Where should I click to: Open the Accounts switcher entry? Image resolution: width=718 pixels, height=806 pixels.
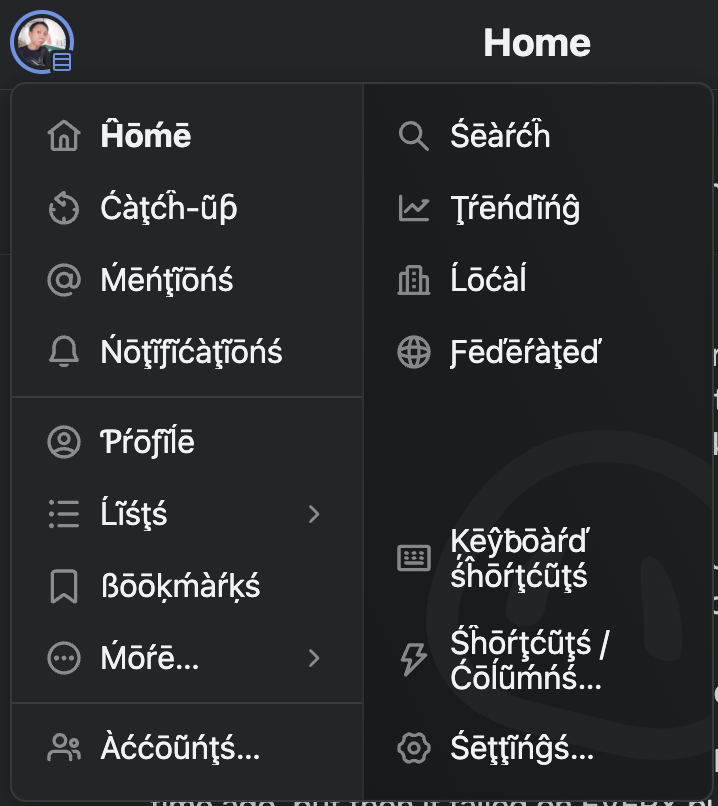click(x=180, y=747)
